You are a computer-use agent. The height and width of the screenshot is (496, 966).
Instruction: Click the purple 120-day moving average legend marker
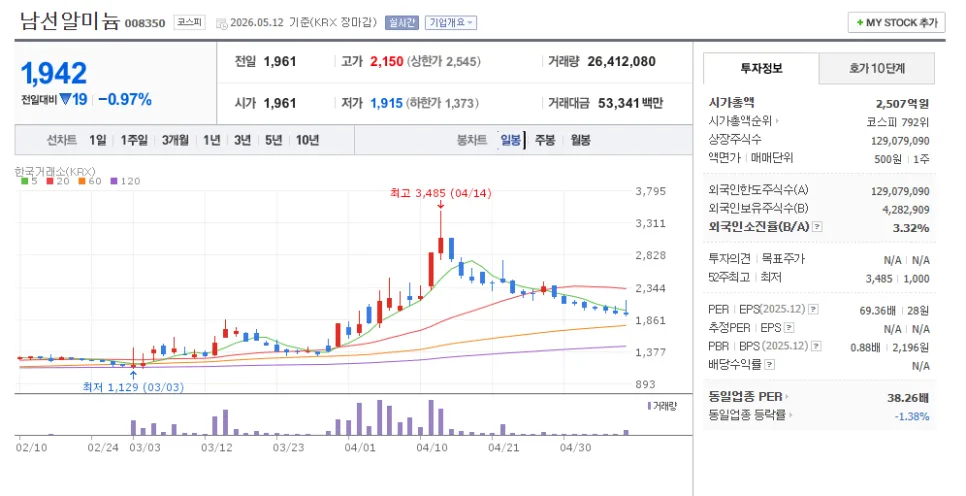click(x=114, y=181)
